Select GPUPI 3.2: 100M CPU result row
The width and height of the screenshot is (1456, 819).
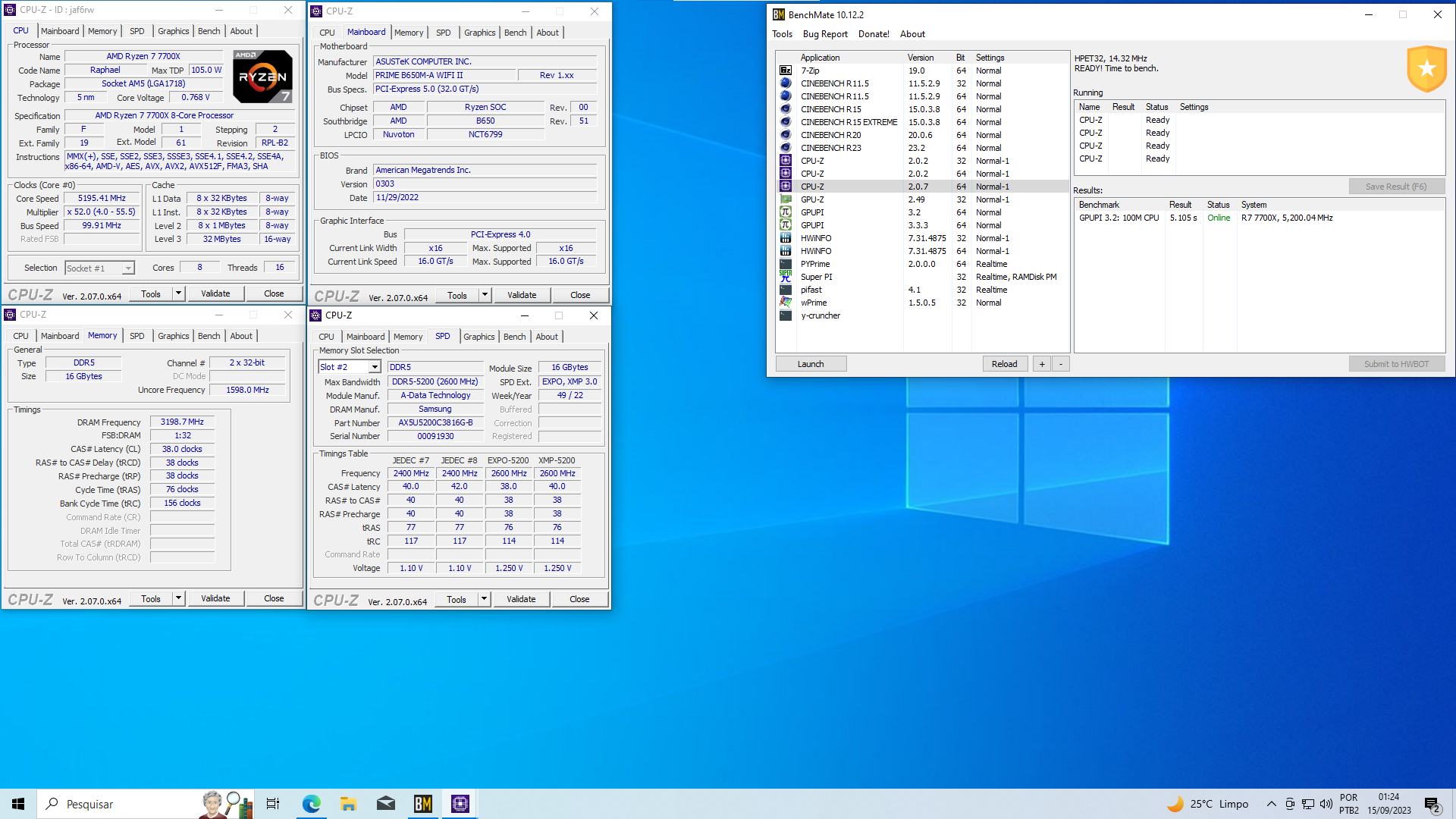(1259, 218)
